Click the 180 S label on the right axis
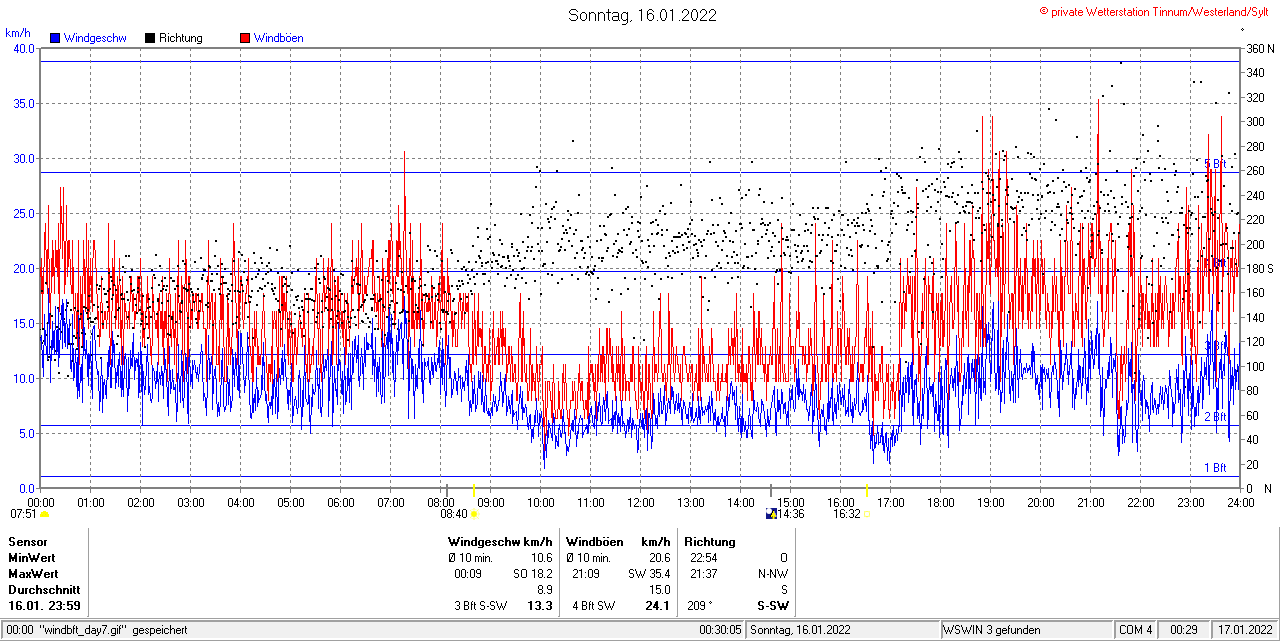 [x=1260, y=269]
